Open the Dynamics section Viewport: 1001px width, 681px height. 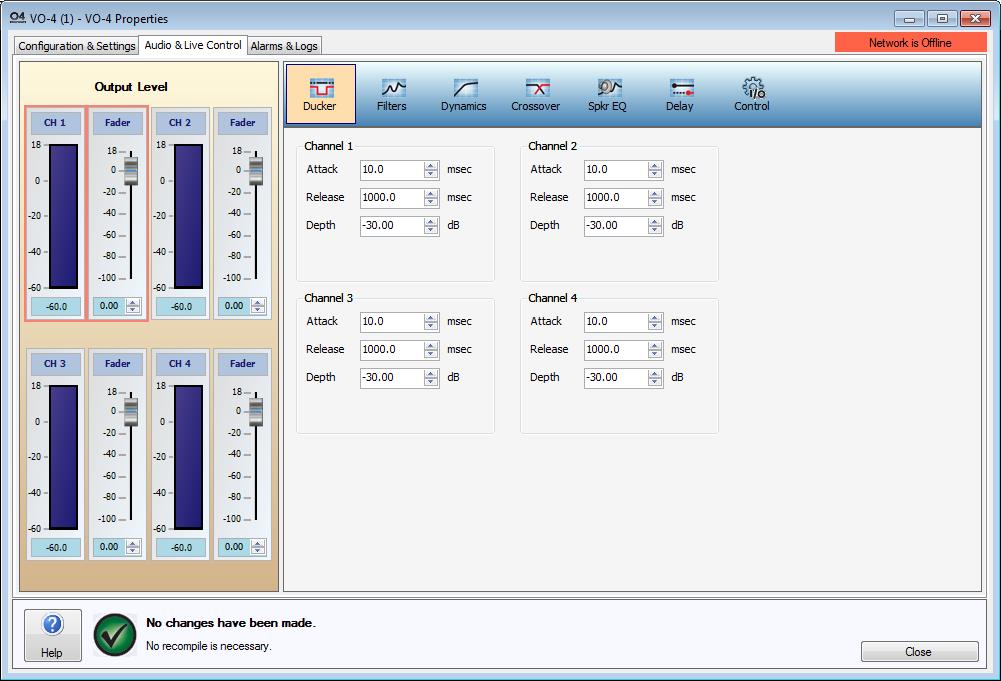coord(463,94)
